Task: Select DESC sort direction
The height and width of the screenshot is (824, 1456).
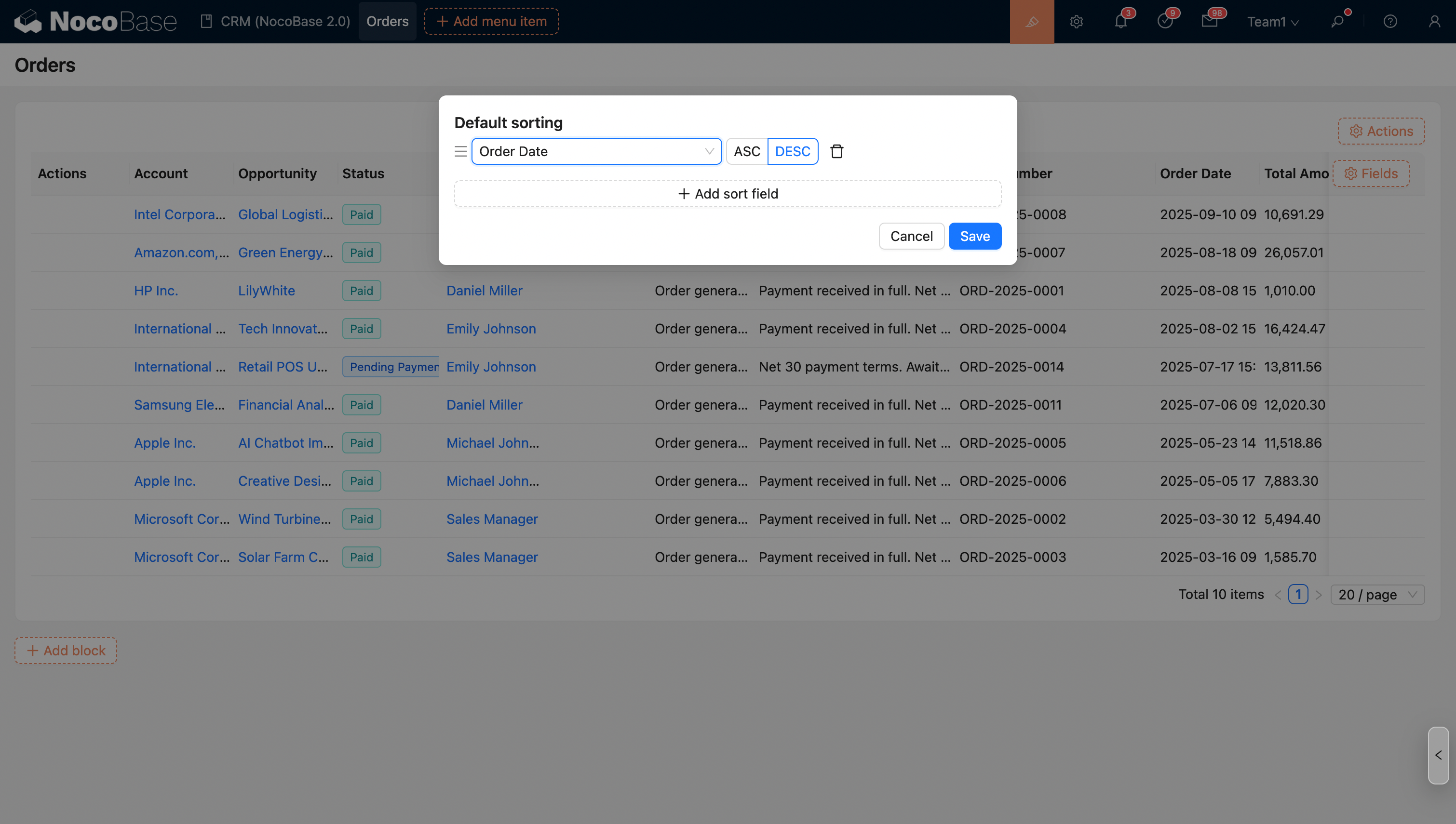Action: coord(792,151)
